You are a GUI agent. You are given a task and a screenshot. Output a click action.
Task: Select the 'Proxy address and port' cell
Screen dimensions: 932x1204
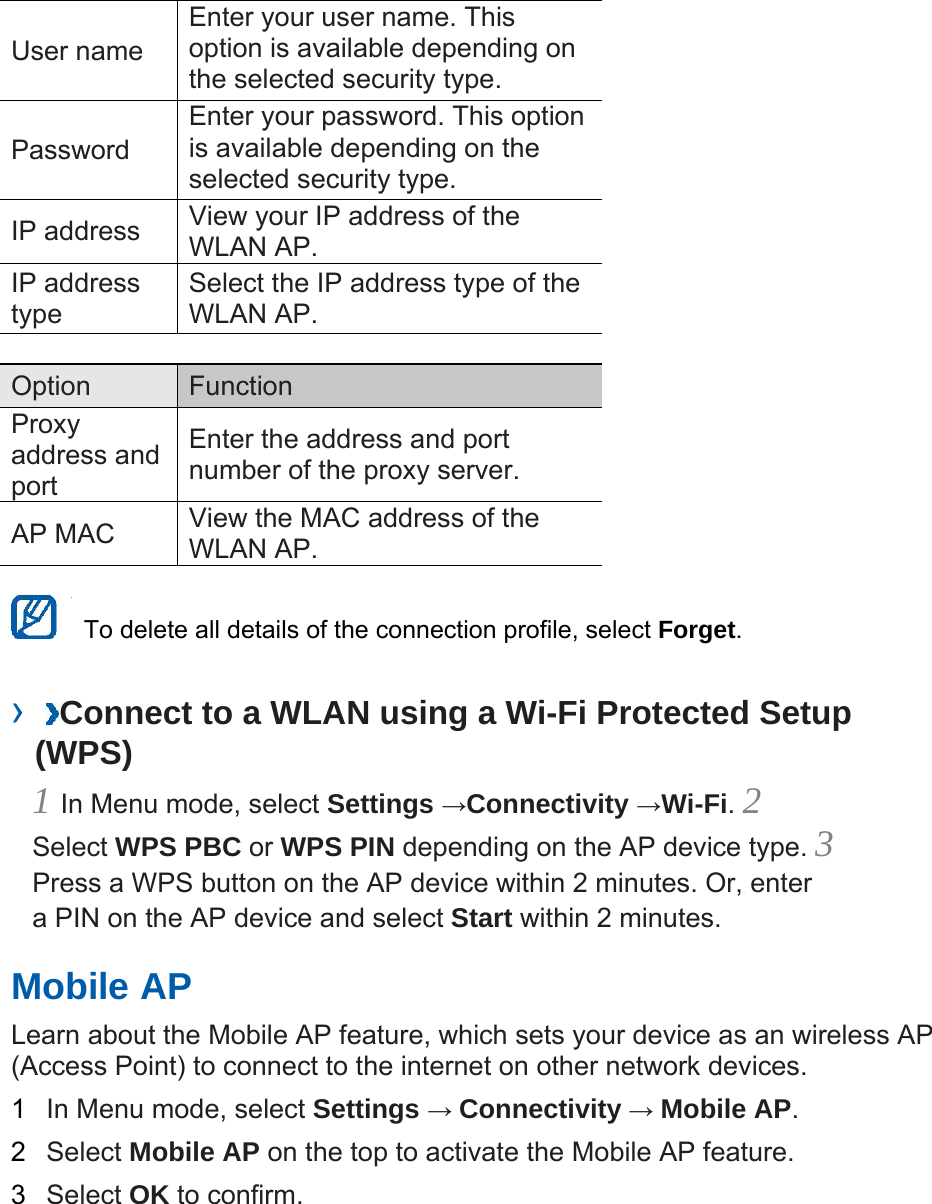tap(85, 455)
